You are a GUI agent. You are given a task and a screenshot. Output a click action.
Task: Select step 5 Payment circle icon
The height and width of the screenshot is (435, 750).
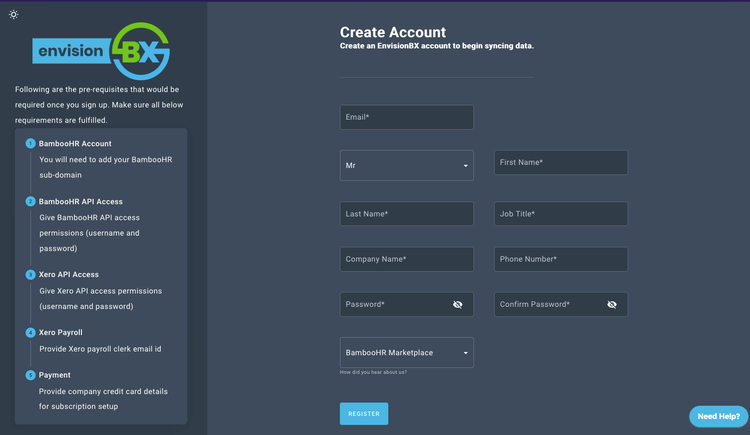30,375
